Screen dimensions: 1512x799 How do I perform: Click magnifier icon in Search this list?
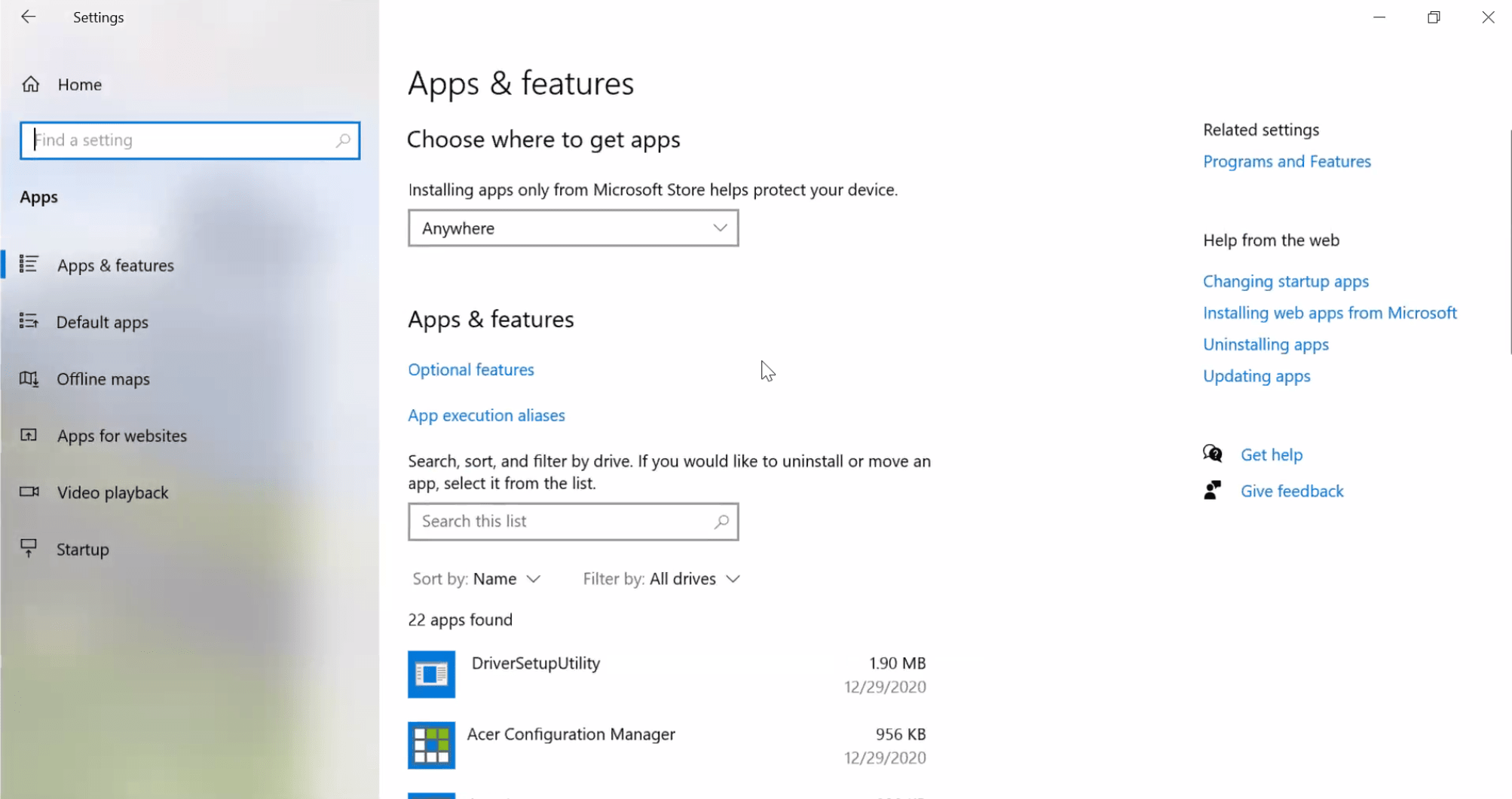tap(721, 522)
